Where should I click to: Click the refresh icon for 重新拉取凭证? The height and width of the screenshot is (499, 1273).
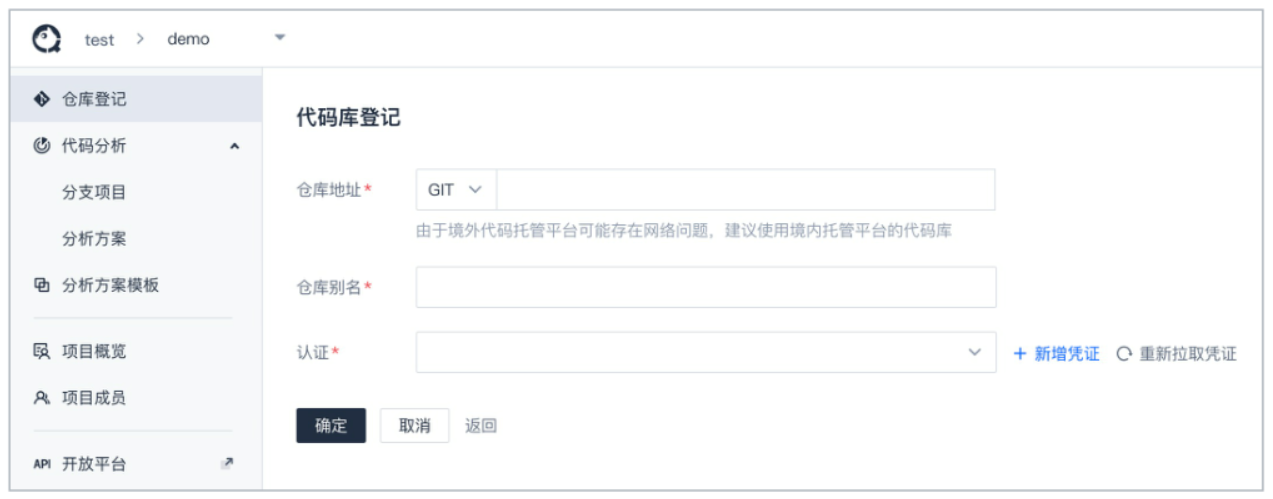1124,354
